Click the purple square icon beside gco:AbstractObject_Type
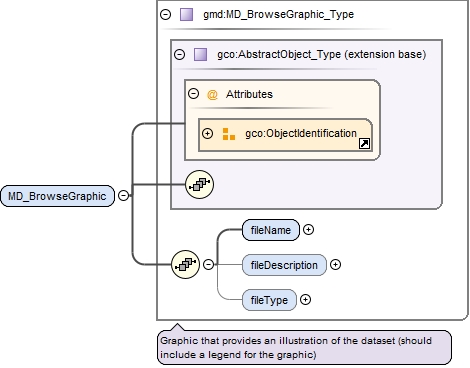The image size is (470, 368). (200, 54)
